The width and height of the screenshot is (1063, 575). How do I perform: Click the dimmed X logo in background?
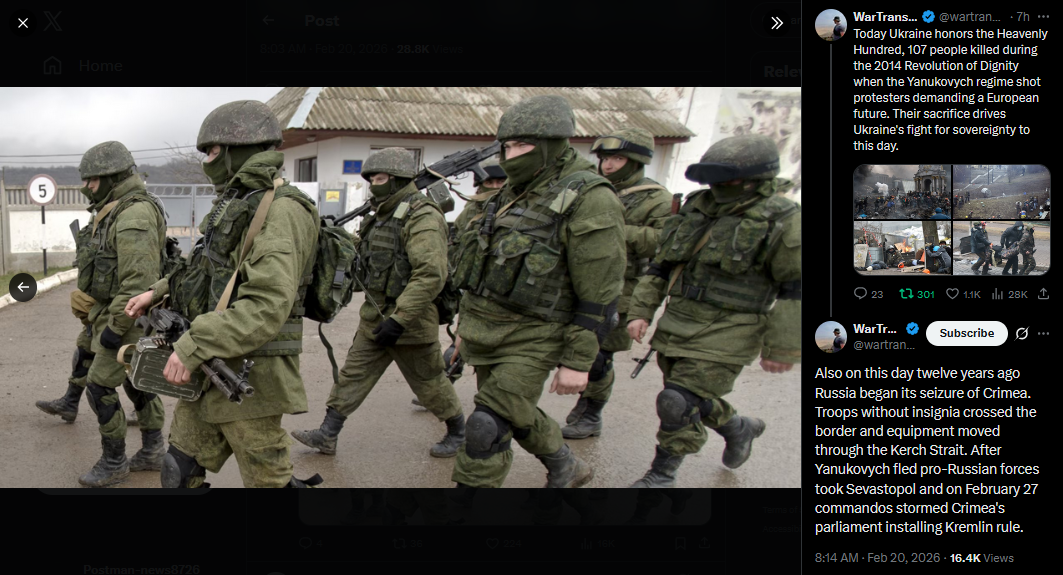pos(53,21)
